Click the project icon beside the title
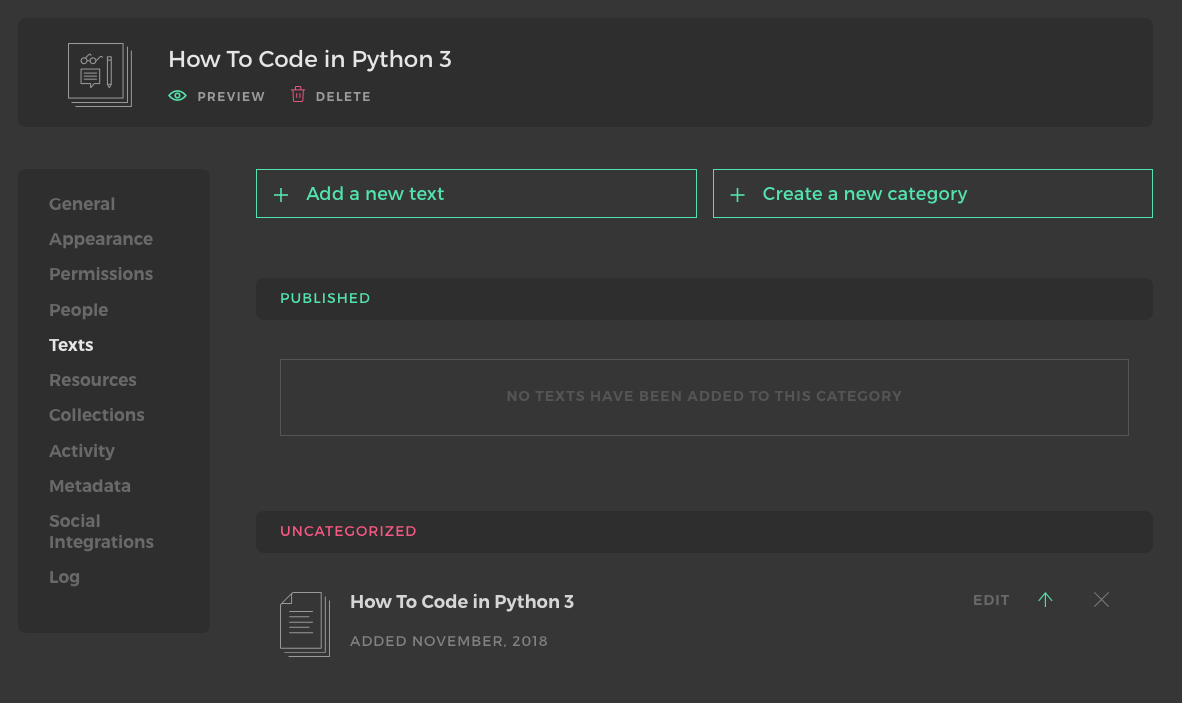 100,75
